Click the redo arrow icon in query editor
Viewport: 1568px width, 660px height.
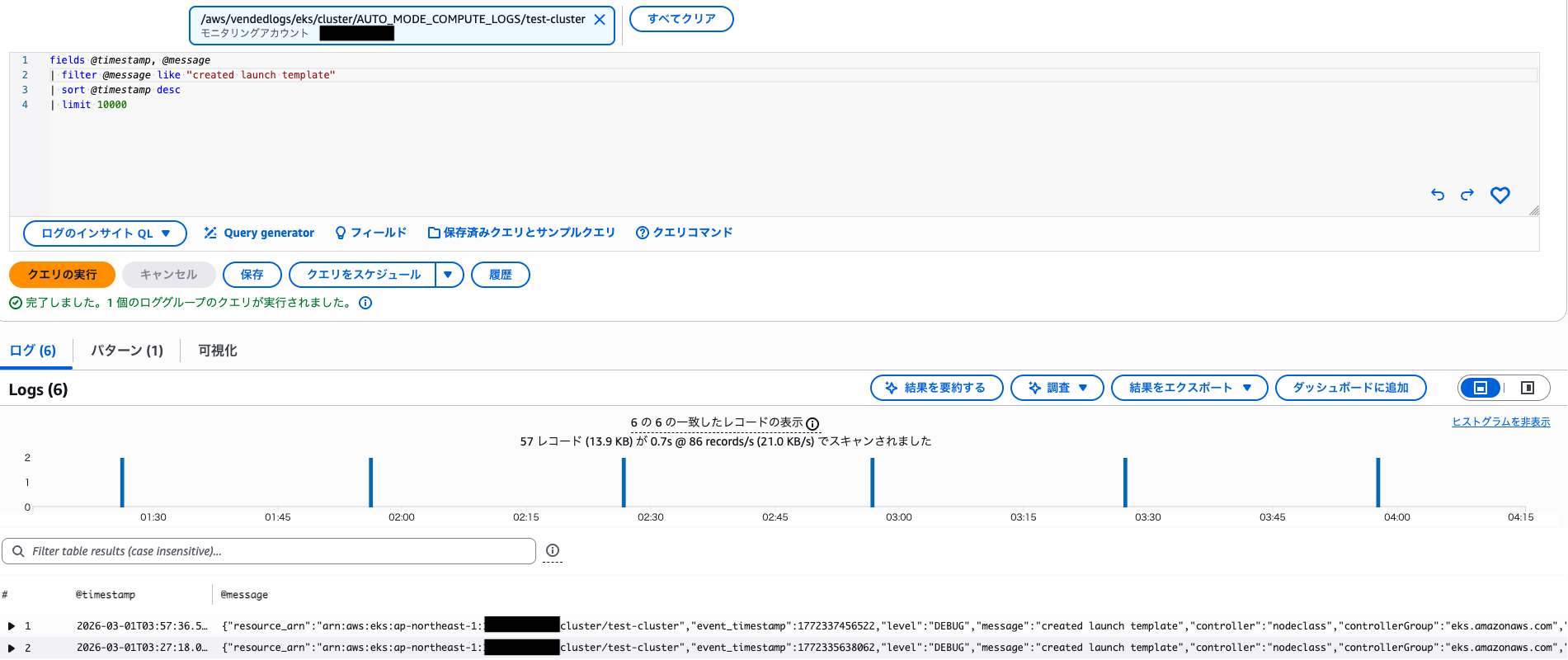[x=1467, y=195]
